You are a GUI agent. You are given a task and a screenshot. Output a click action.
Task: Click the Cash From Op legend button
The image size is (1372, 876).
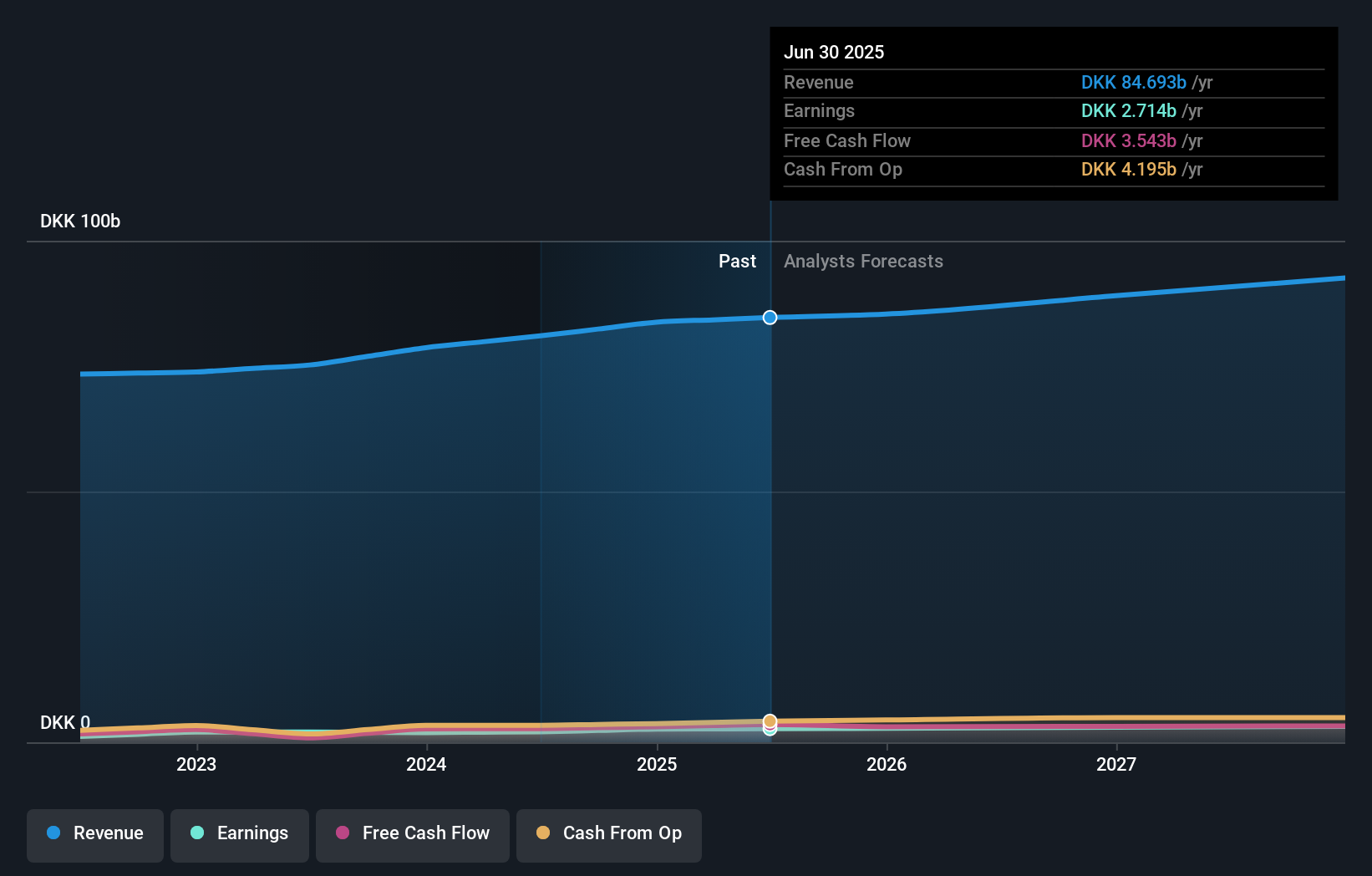tap(608, 835)
